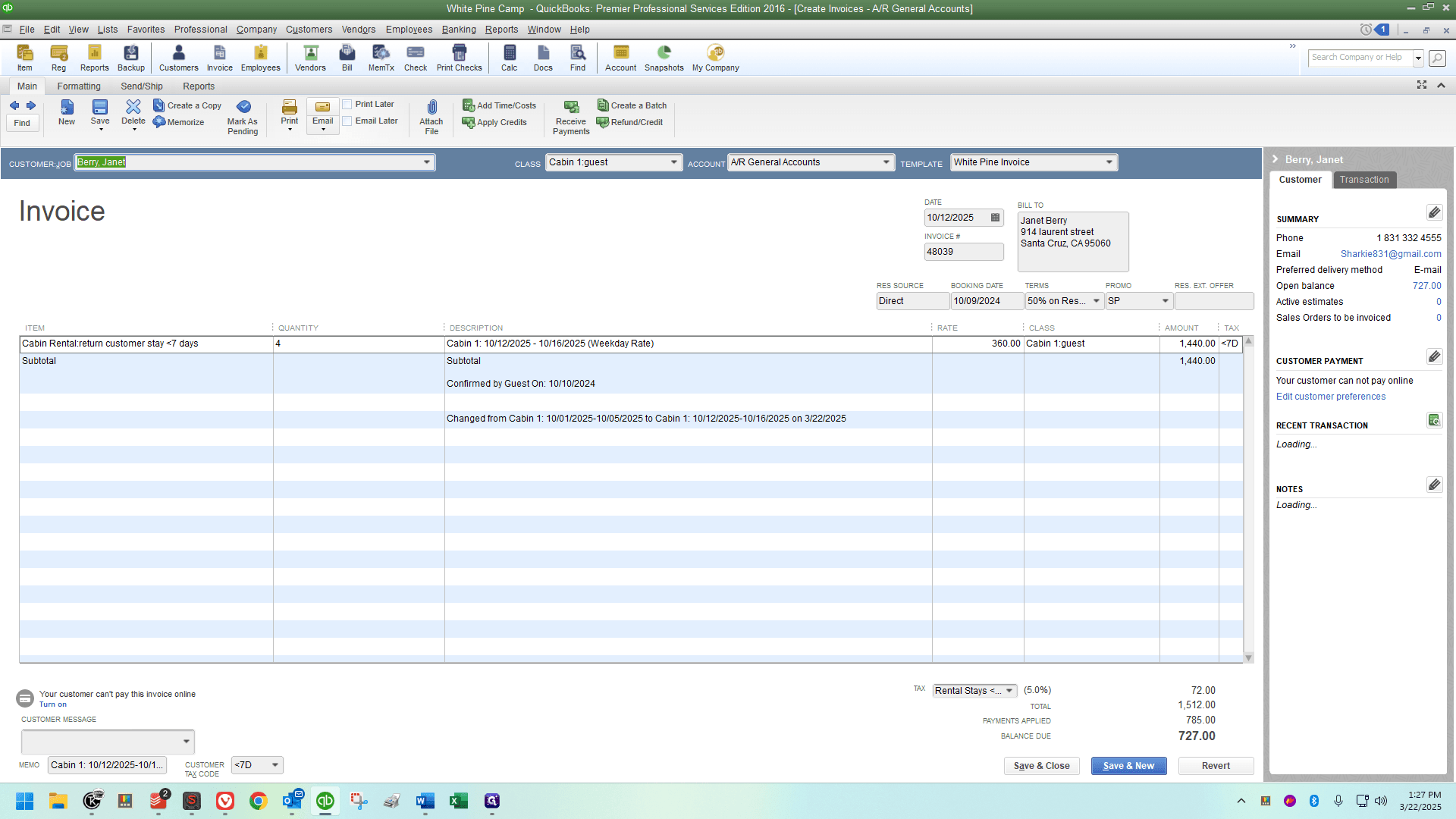Expand the Promo dropdown showing SP
This screenshot has height=819, width=1456.
(1166, 301)
